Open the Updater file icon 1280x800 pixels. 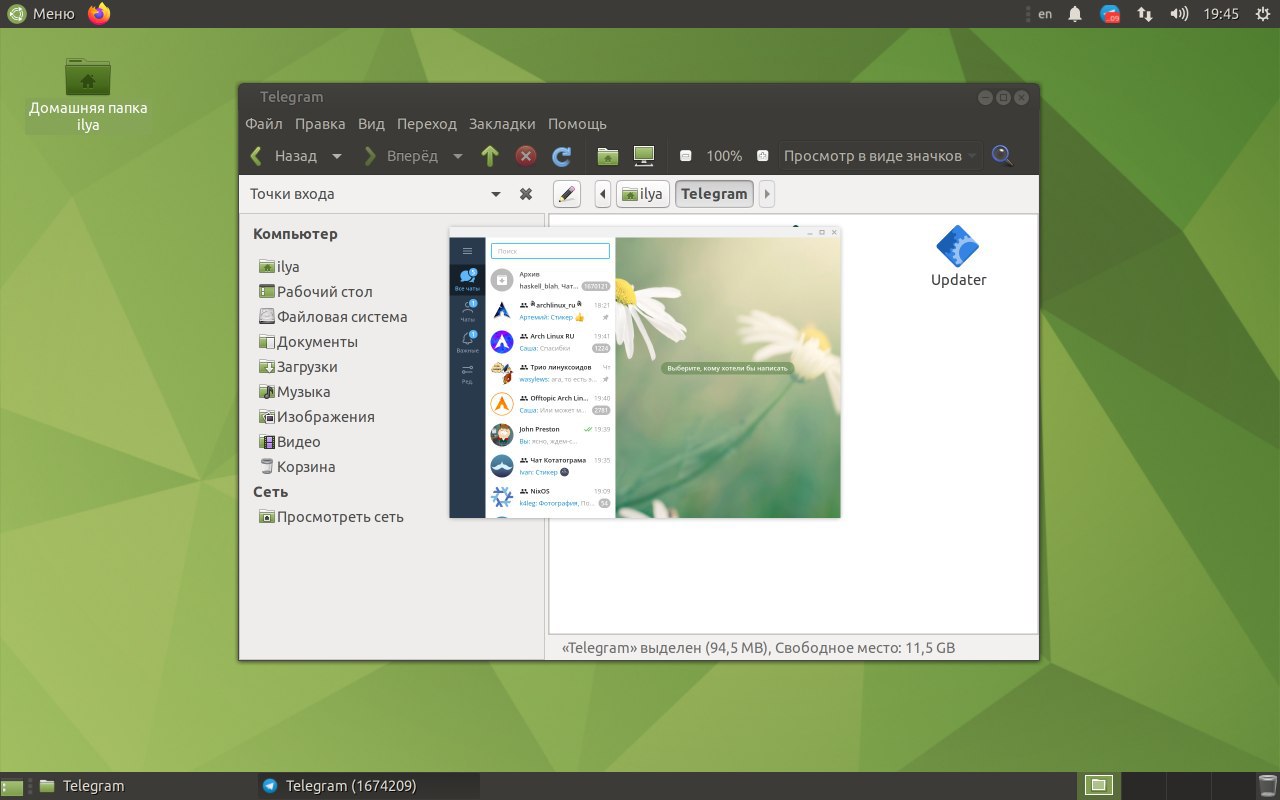point(958,257)
